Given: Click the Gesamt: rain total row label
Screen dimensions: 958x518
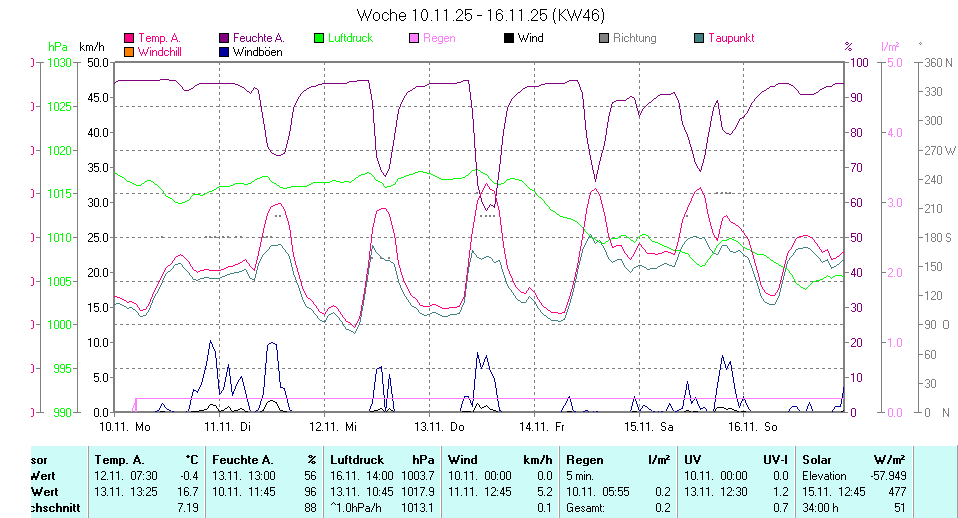Looking at the screenshot, I should (585, 507).
